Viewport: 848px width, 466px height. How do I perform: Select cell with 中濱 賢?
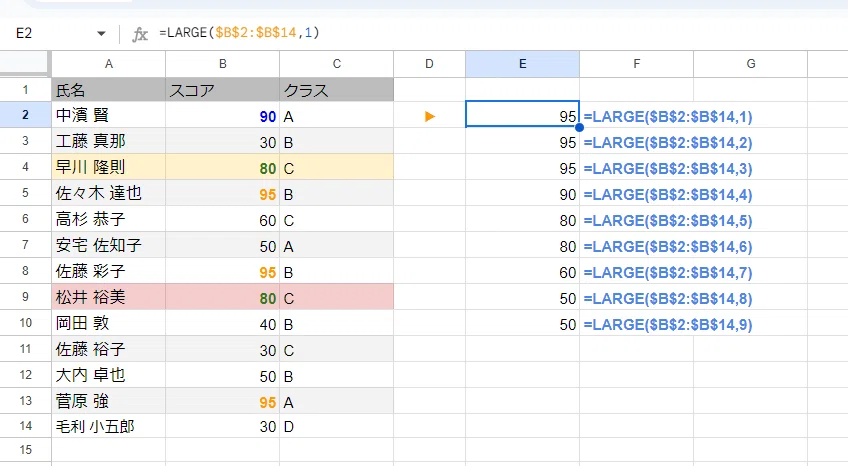pos(109,115)
